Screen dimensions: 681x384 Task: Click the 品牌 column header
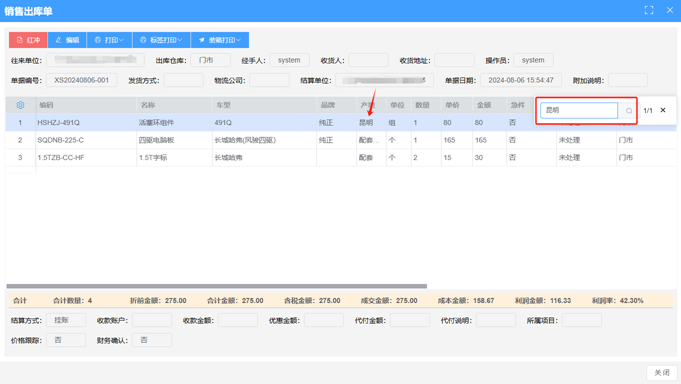336,105
